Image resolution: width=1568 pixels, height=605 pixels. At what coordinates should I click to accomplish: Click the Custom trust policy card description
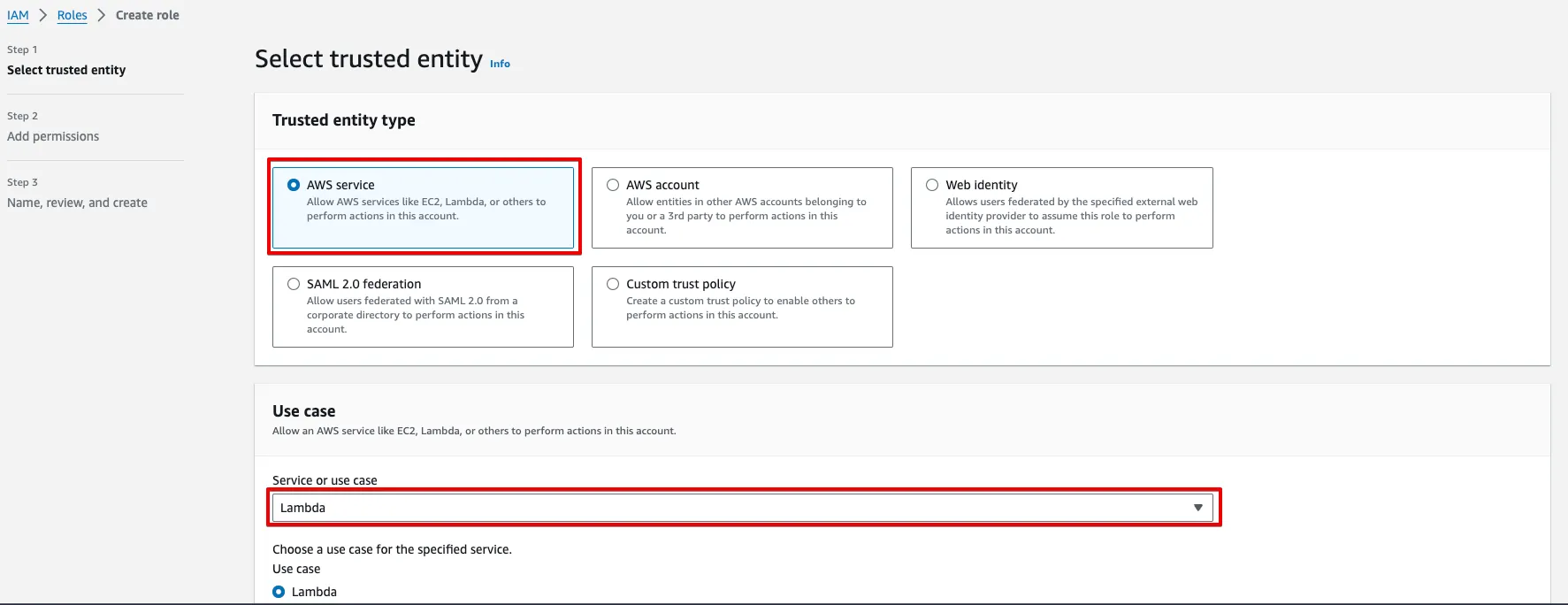click(740, 308)
